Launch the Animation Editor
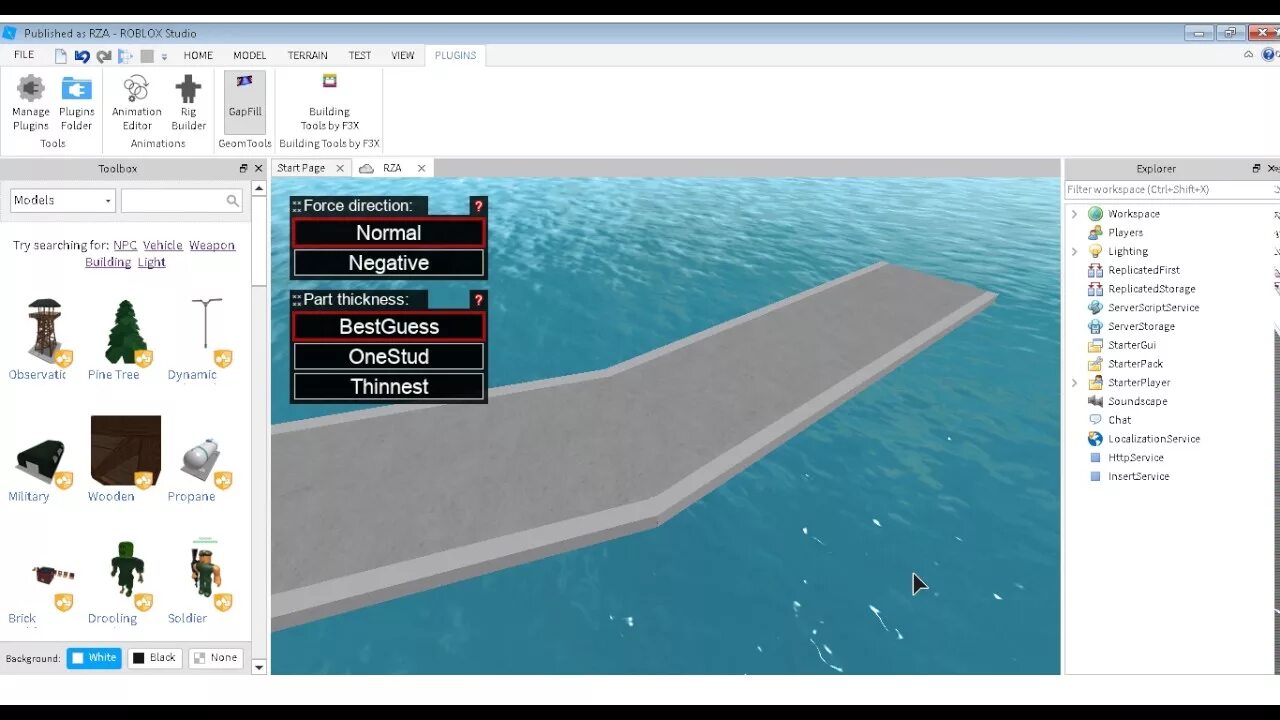Screen dimensions: 1280x720 point(137,102)
